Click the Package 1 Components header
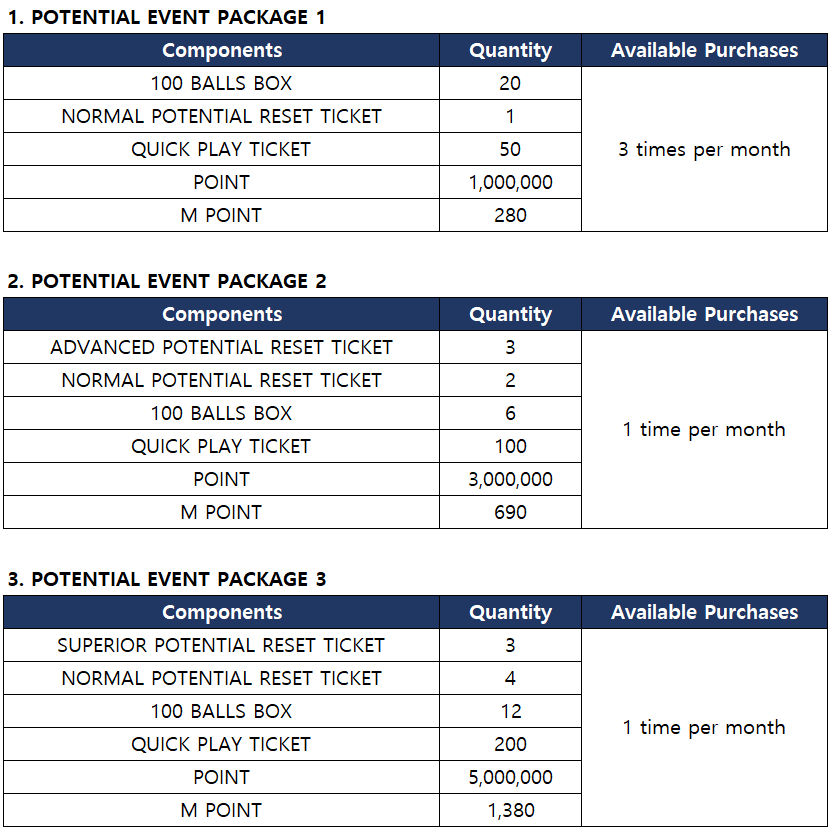This screenshot has width=830, height=829. [x=222, y=50]
